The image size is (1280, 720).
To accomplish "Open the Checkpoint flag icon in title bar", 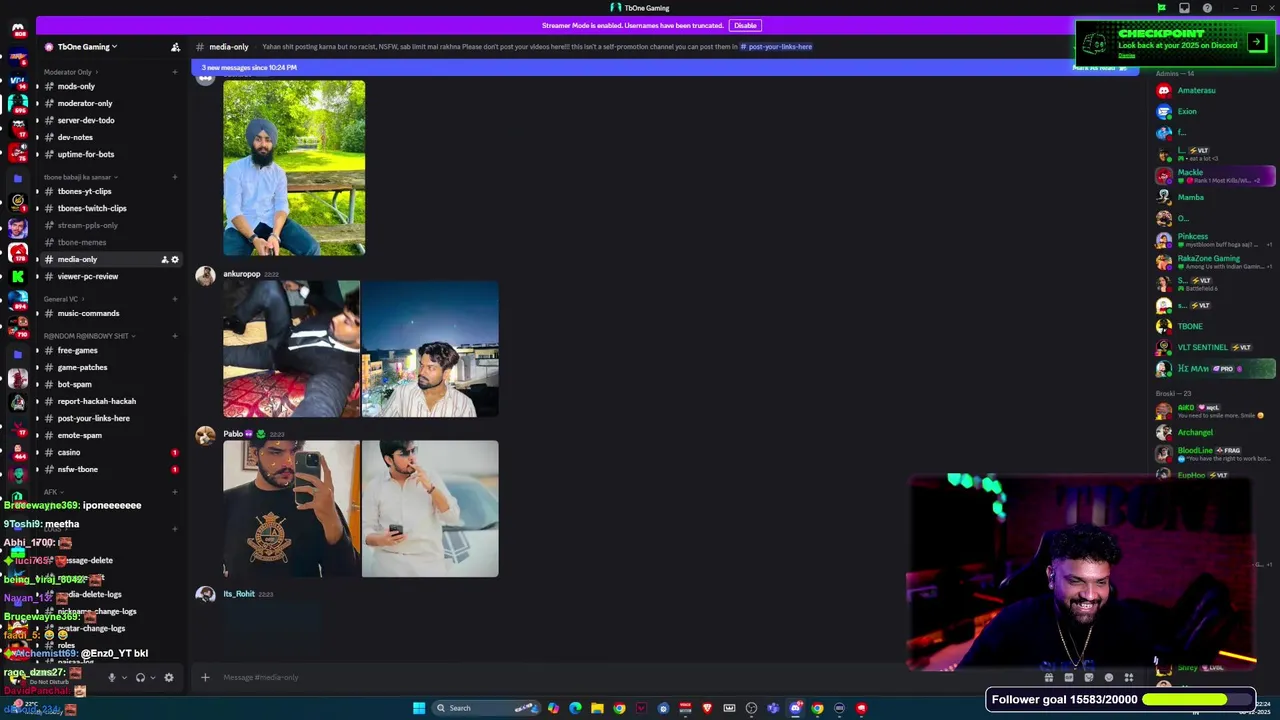I will pos(1161,8).
